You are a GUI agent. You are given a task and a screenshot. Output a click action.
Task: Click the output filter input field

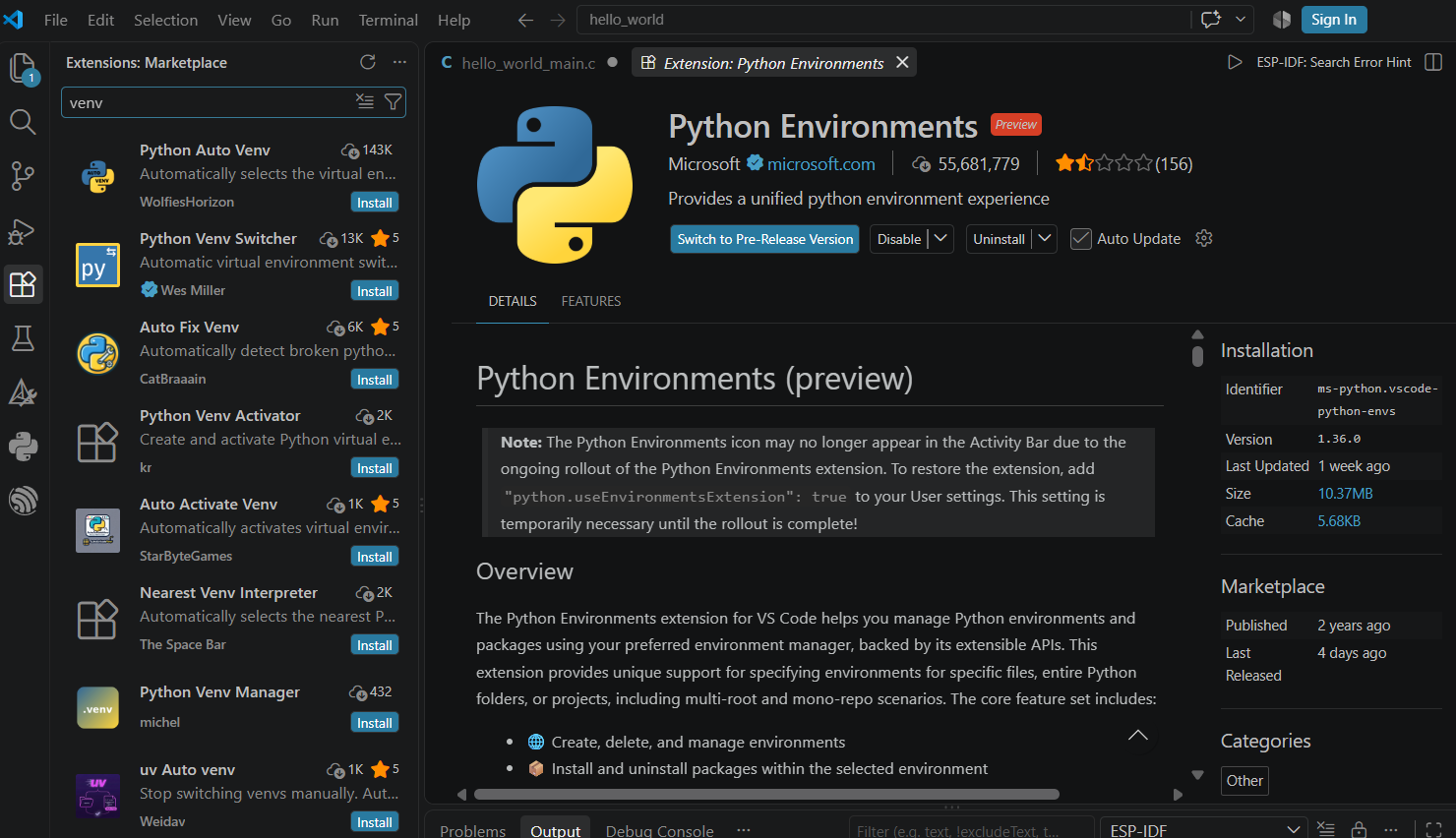[x=971, y=830]
